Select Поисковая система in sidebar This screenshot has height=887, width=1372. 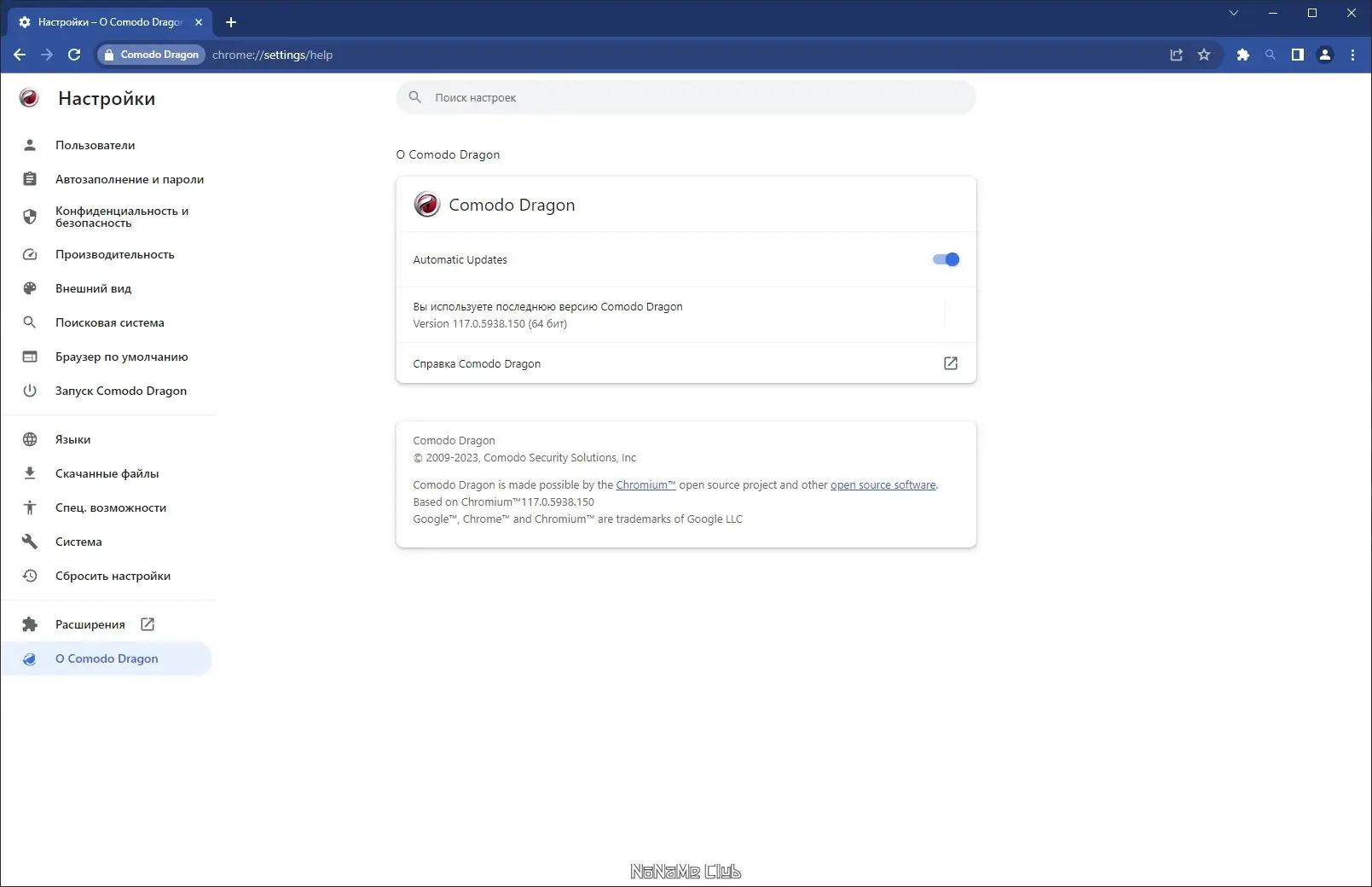tap(107, 322)
